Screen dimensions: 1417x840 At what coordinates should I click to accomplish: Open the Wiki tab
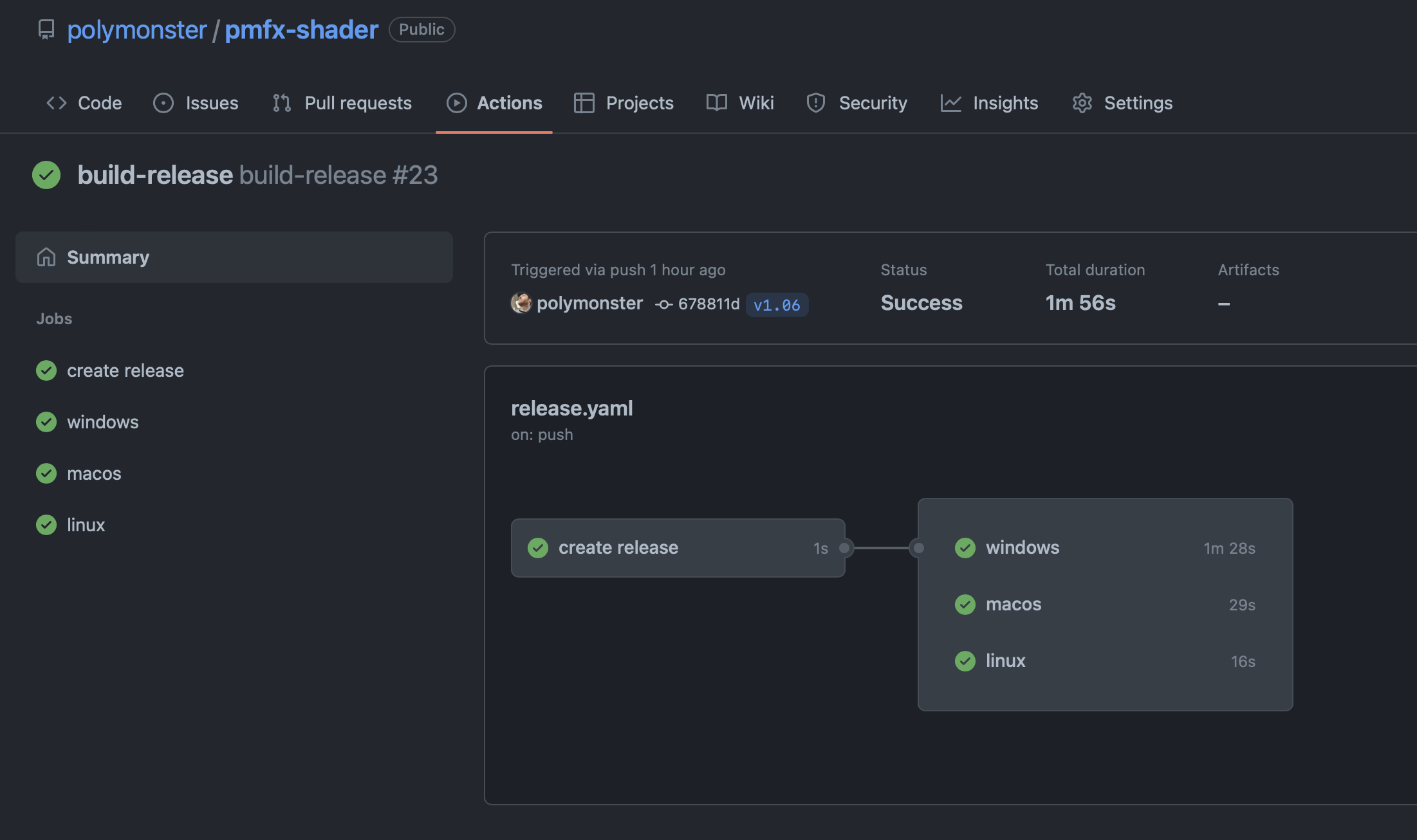click(x=740, y=103)
